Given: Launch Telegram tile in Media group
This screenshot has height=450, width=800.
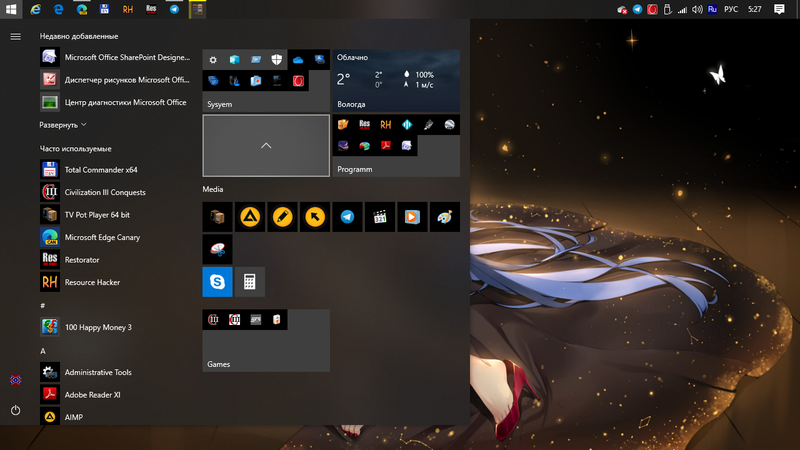Looking at the screenshot, I should click(347, 217).
